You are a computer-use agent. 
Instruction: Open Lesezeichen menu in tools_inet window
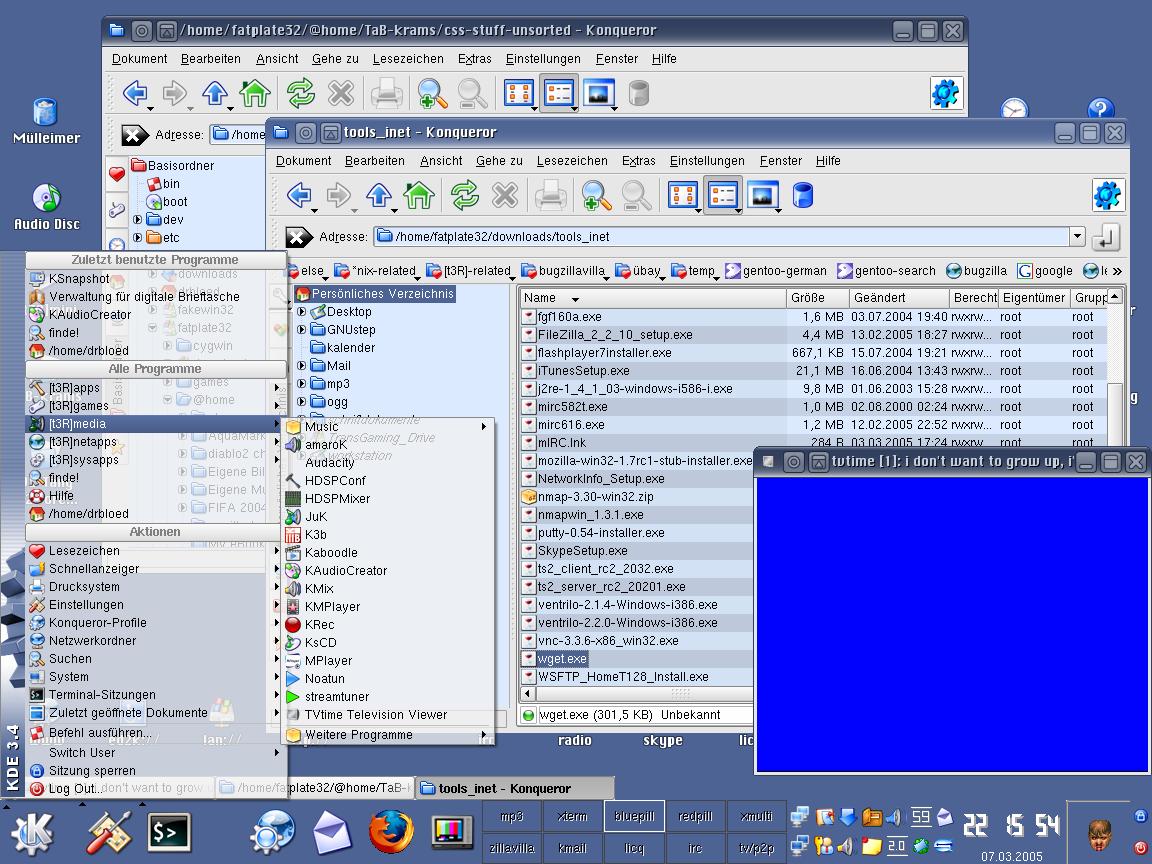point(572,161)
